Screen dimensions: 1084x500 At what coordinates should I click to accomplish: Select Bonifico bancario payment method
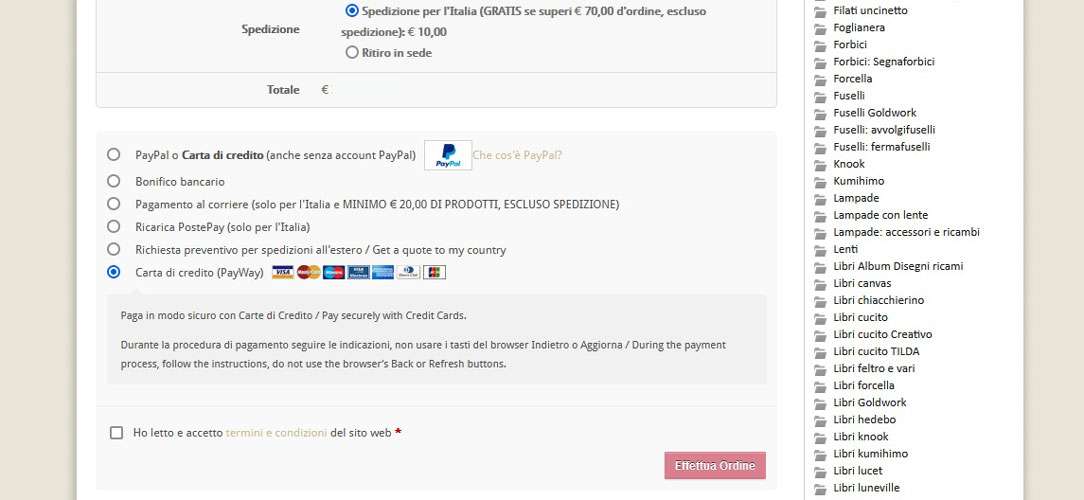(x=113, y=181)
